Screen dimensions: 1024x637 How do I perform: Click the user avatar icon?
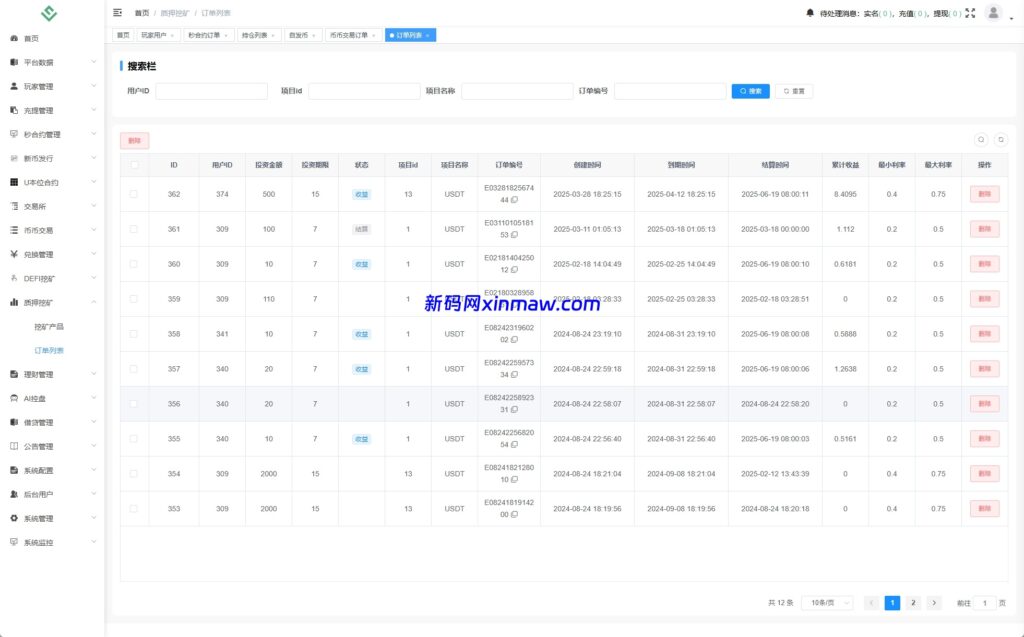[993, 13]
